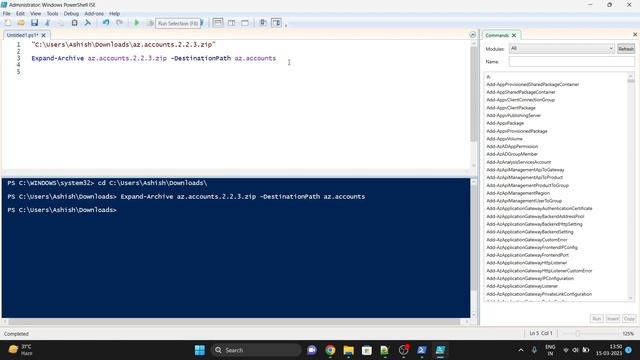Create a new script with New icon
The height and width of the screenshot is (360, 640).
click(8, 23)
